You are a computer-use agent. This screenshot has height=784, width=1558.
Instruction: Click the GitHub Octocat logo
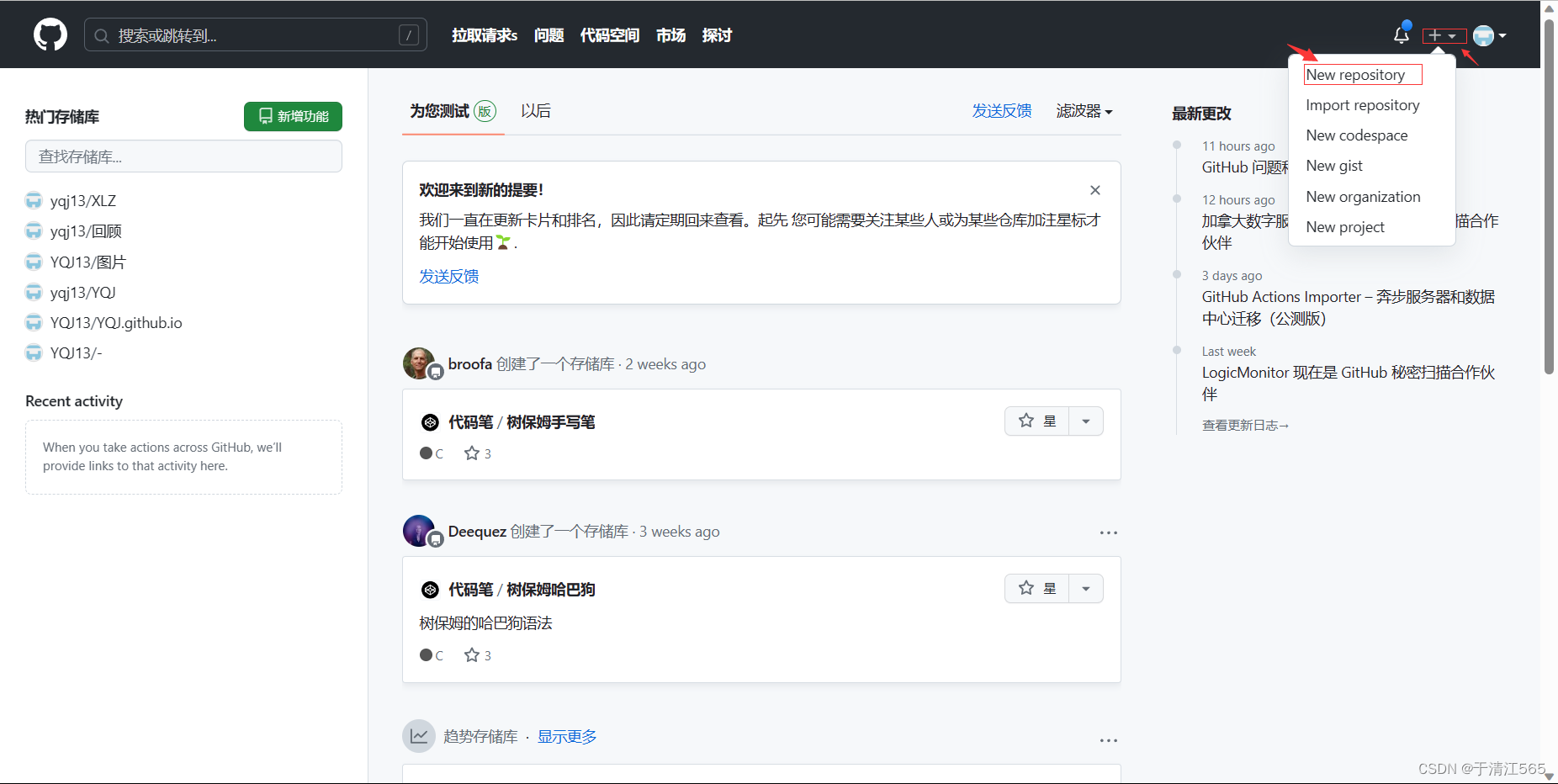[50, 34]
